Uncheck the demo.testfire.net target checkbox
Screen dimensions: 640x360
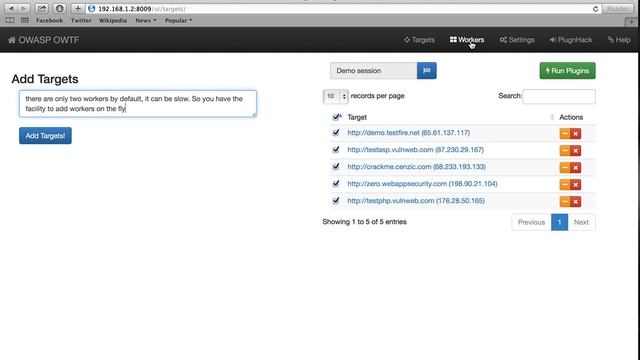[x=336, y=133]
